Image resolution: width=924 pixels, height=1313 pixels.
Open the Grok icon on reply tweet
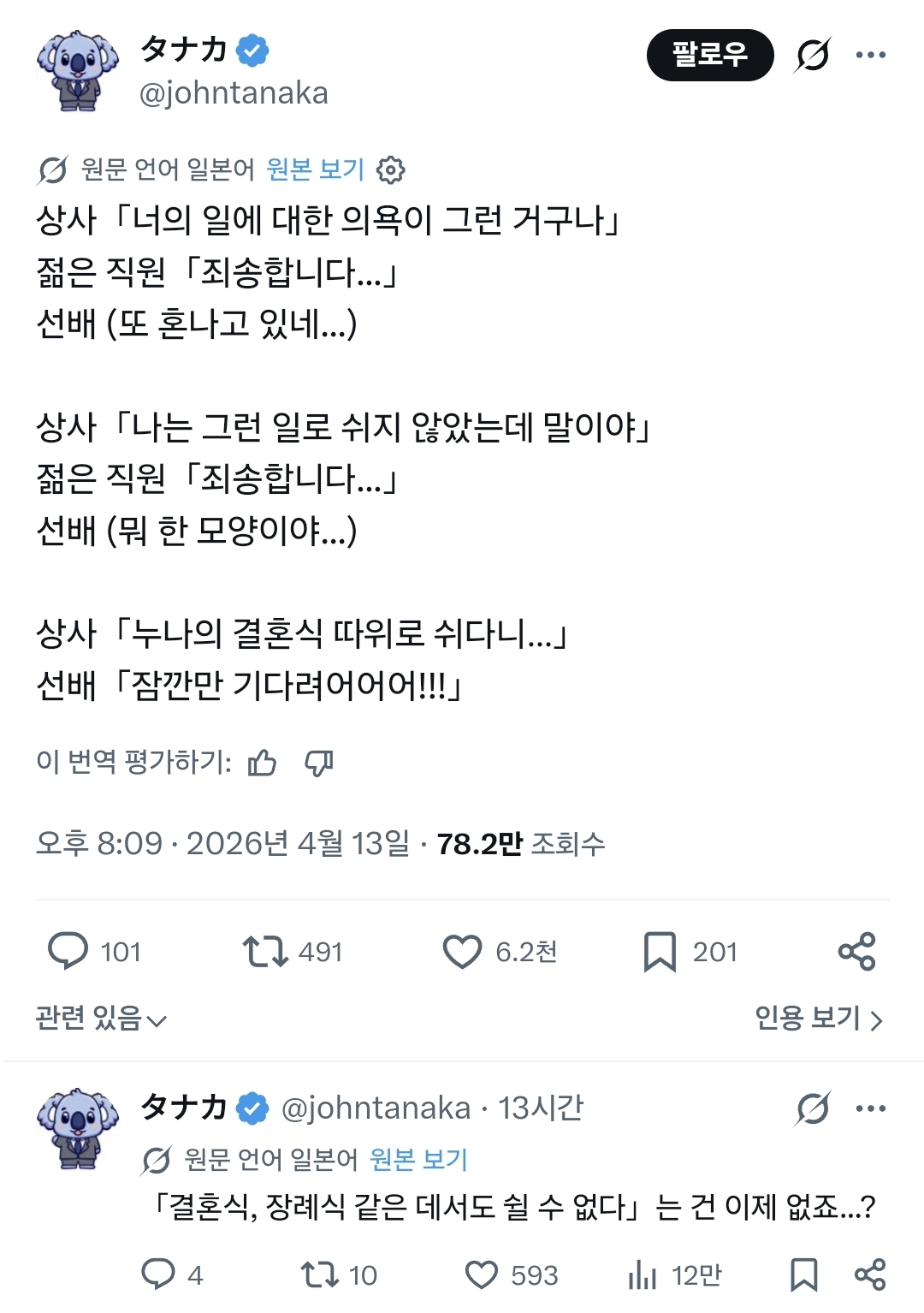click(x=812, y=1108)
